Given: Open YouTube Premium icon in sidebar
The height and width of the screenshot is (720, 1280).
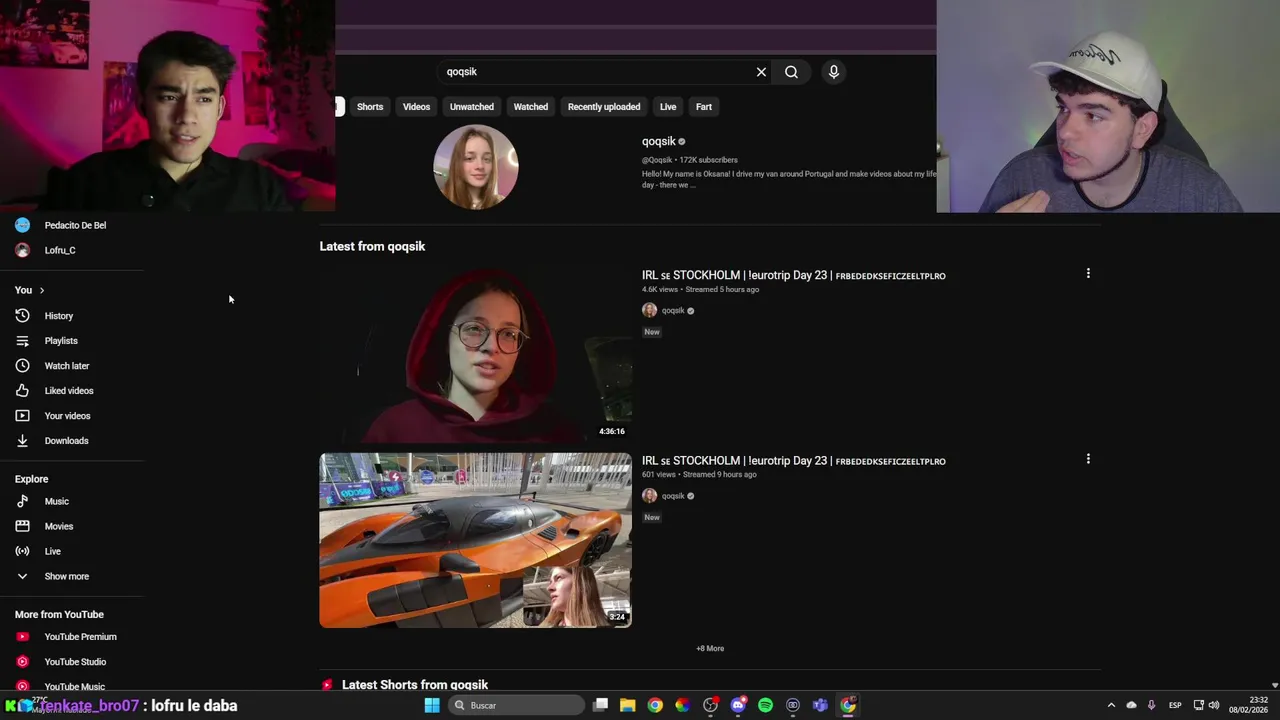Looking at the screenshot, I should point(22,637).
